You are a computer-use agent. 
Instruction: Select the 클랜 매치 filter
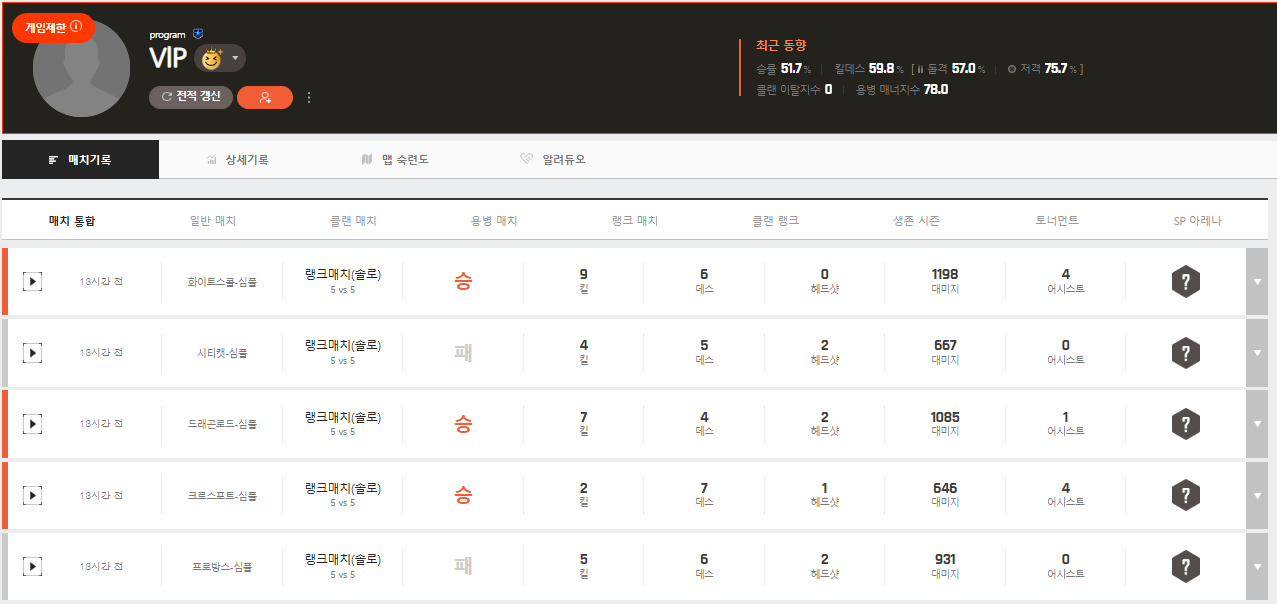pyautogui.click(x=353, y=221)
